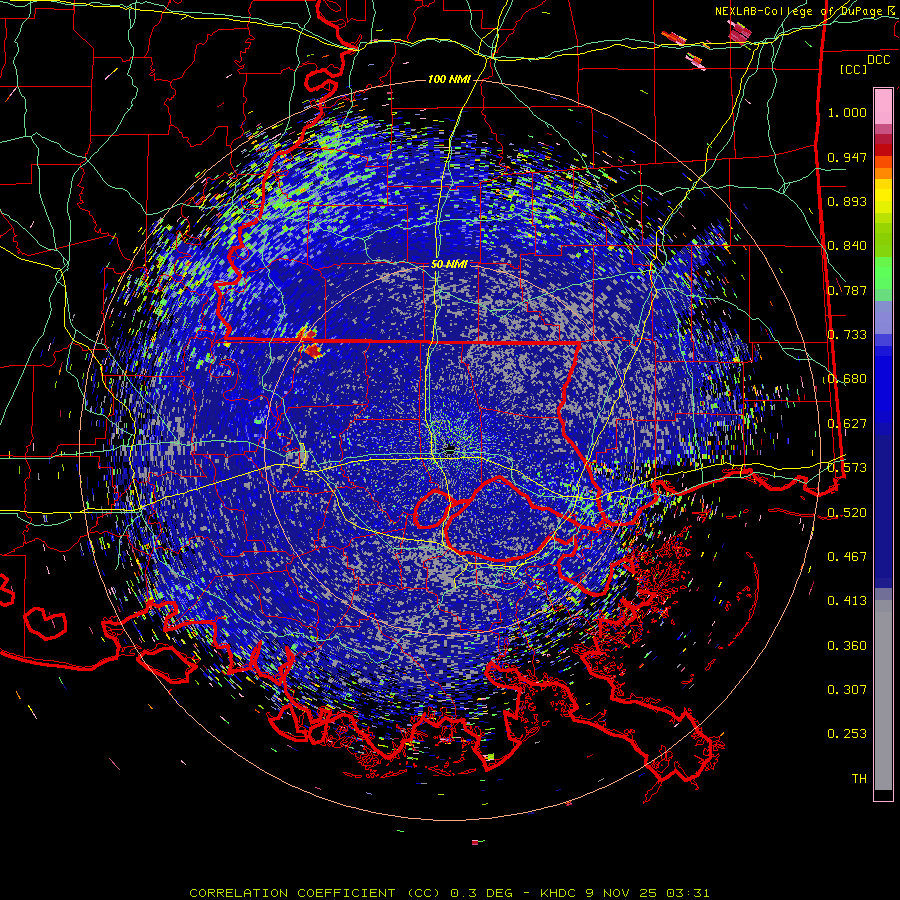
Task: Click the 0.253 value on the color scale
Action: 847,734
